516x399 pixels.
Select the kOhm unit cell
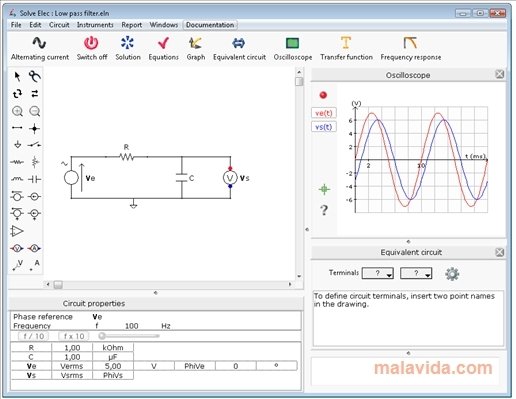pos(113,348)
